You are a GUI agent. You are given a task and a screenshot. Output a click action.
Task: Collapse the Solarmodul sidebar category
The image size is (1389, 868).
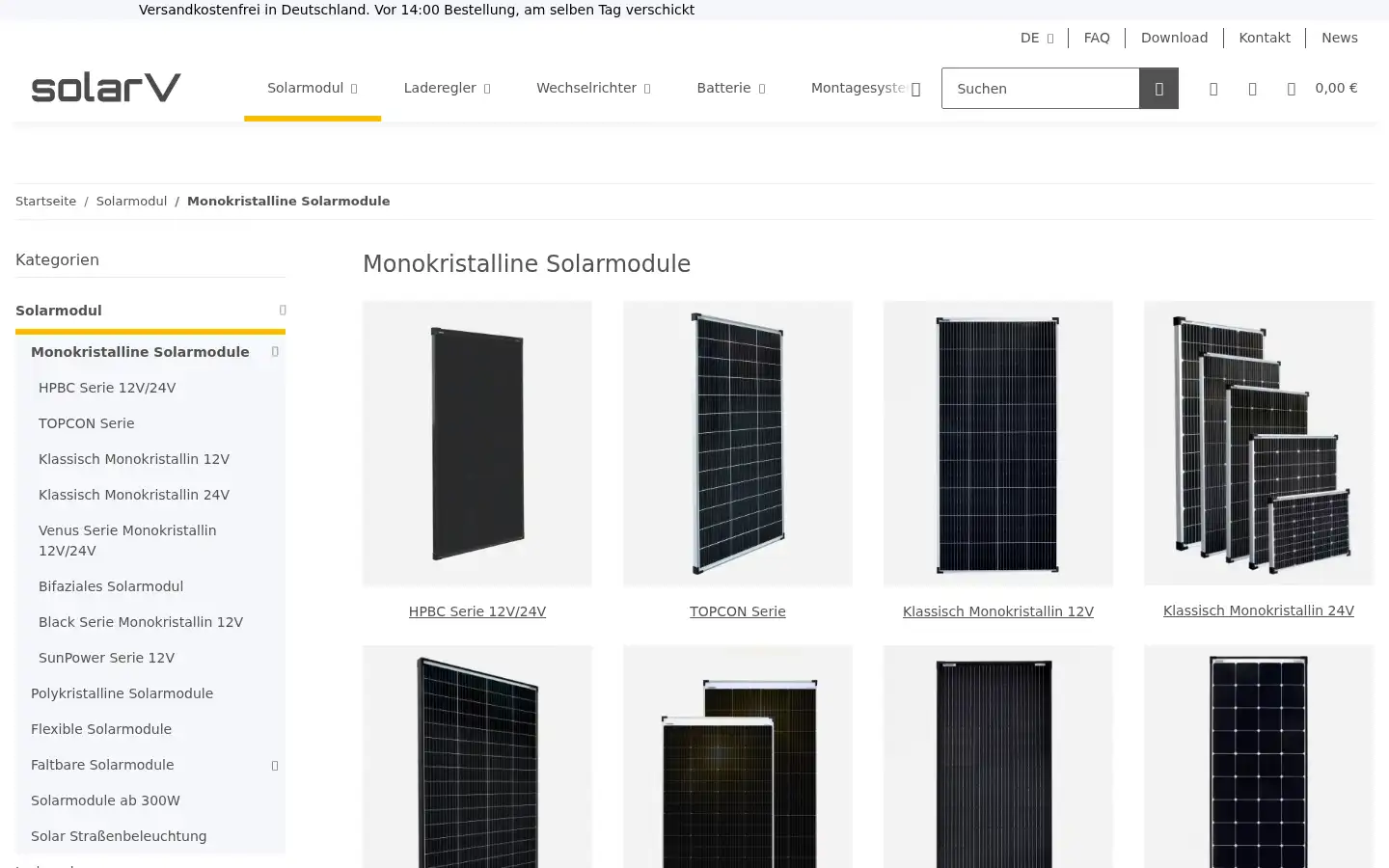pyautogui.click(x=283, y=311)
